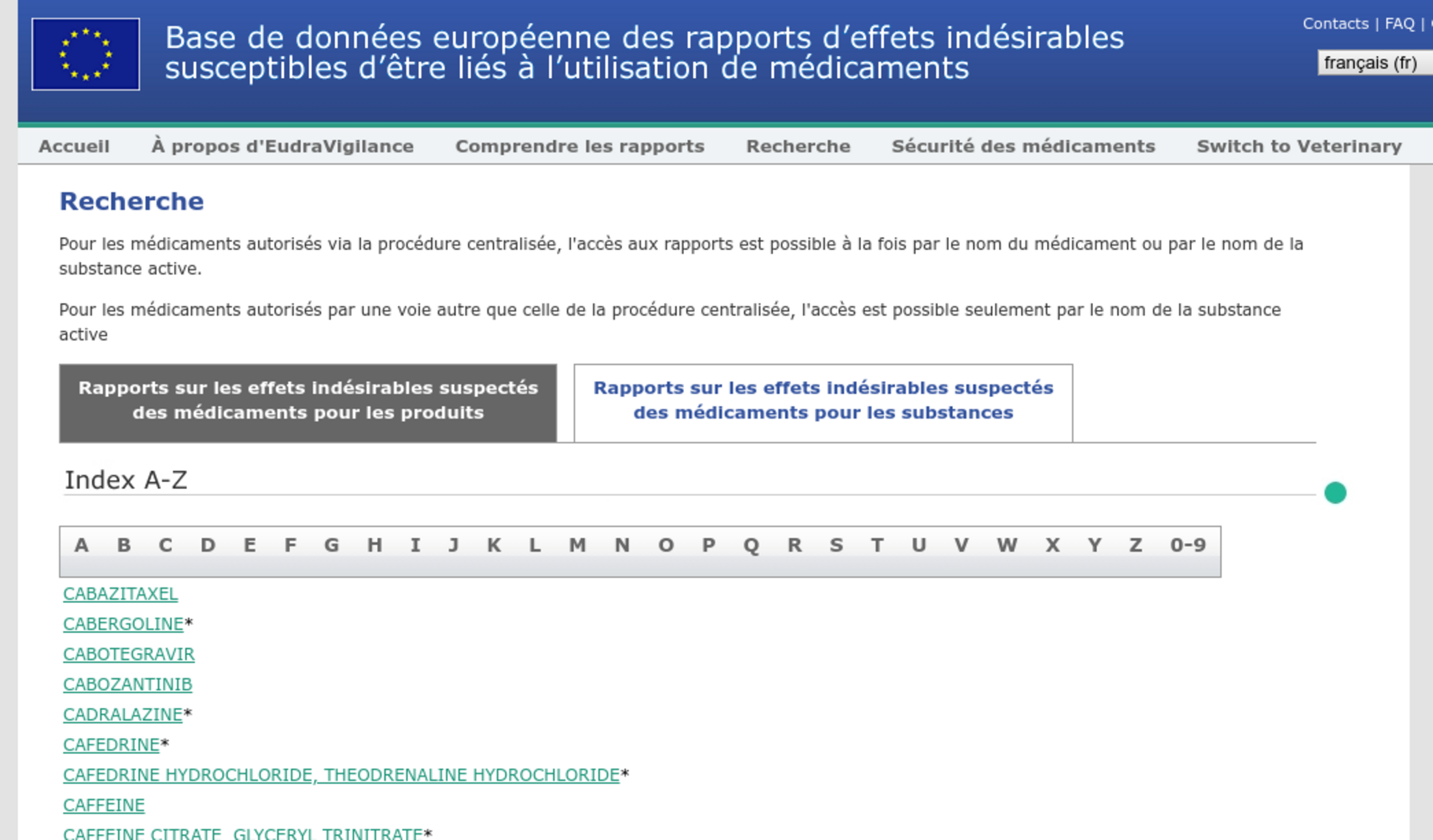Image resolution: width=1433 pixels, height=840 pixels.
Task: Select letter T in the index
Action: point(877,545)
